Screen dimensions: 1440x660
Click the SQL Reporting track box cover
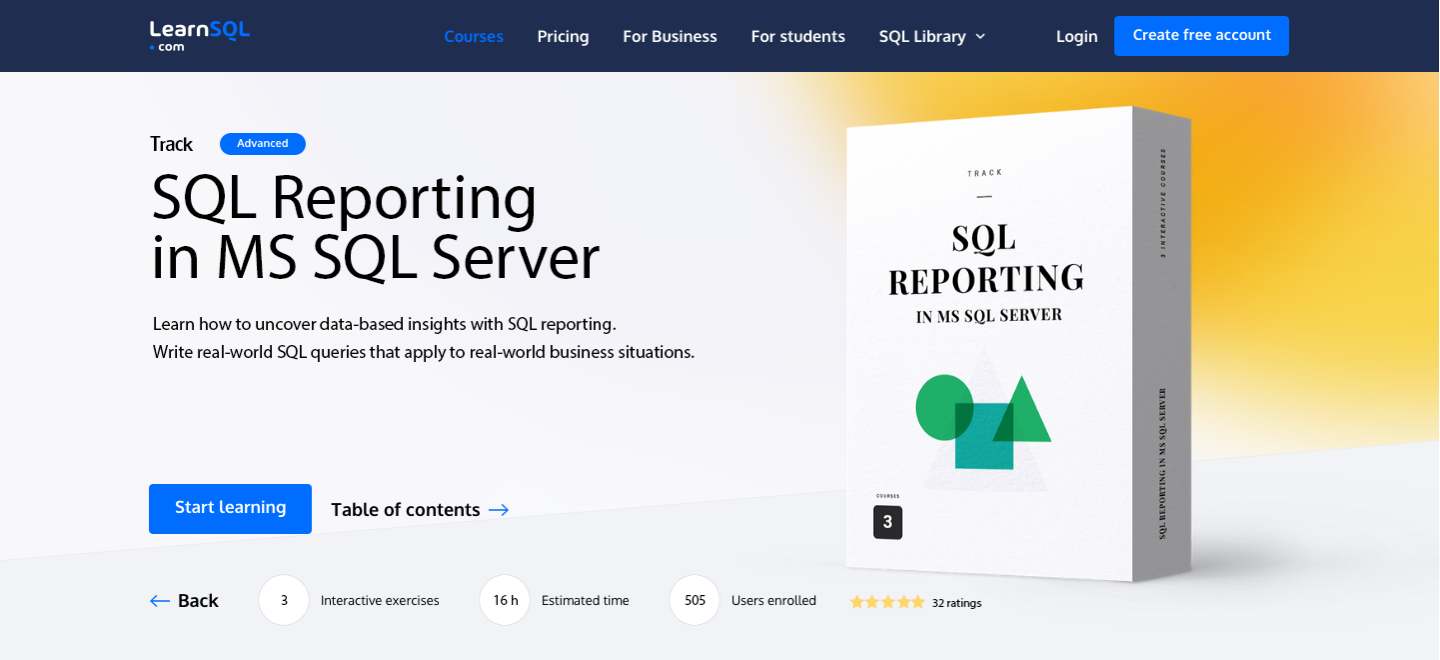tap(1018, 343)
